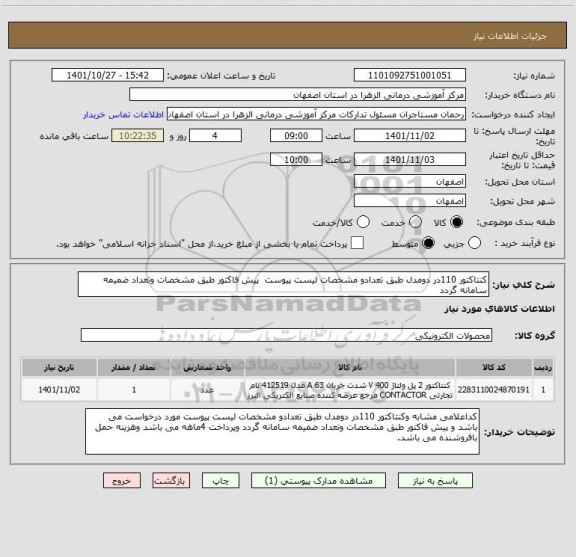Click the کد کالا column header
The image size is (576, 557).
click(494, 367)
